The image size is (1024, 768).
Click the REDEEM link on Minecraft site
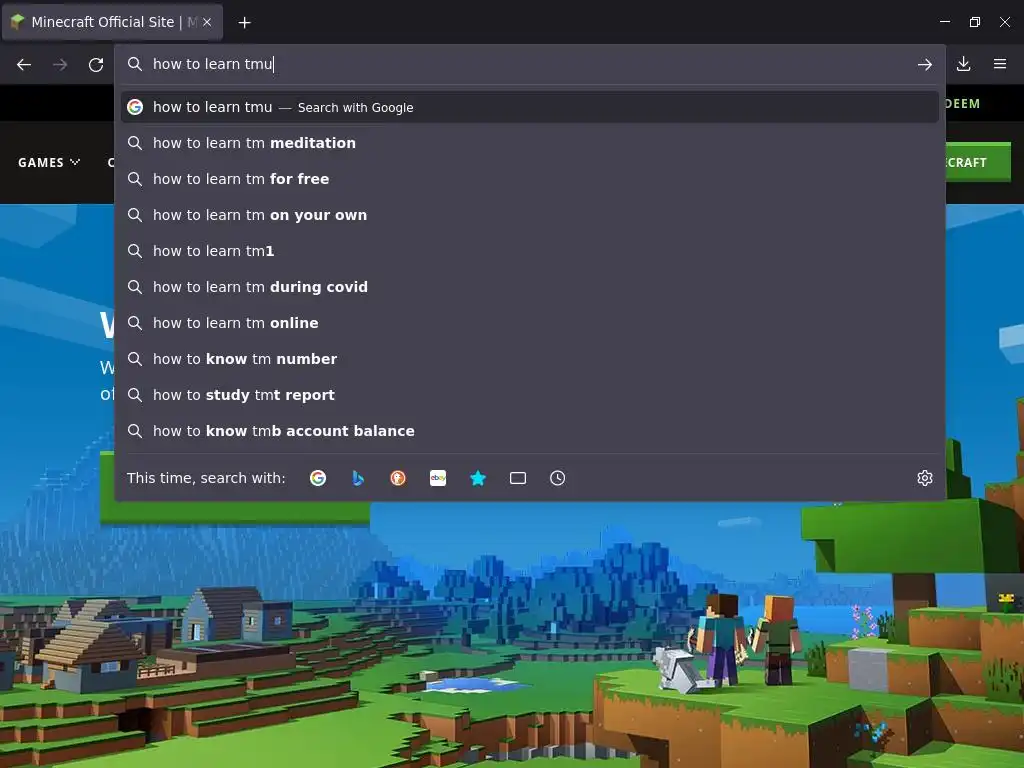pos(963,104)
